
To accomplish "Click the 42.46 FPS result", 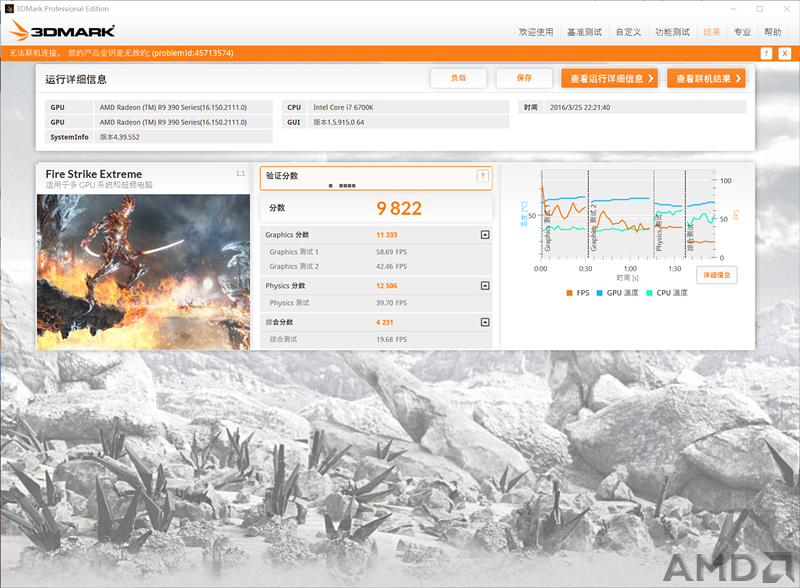I will [391, 266].
